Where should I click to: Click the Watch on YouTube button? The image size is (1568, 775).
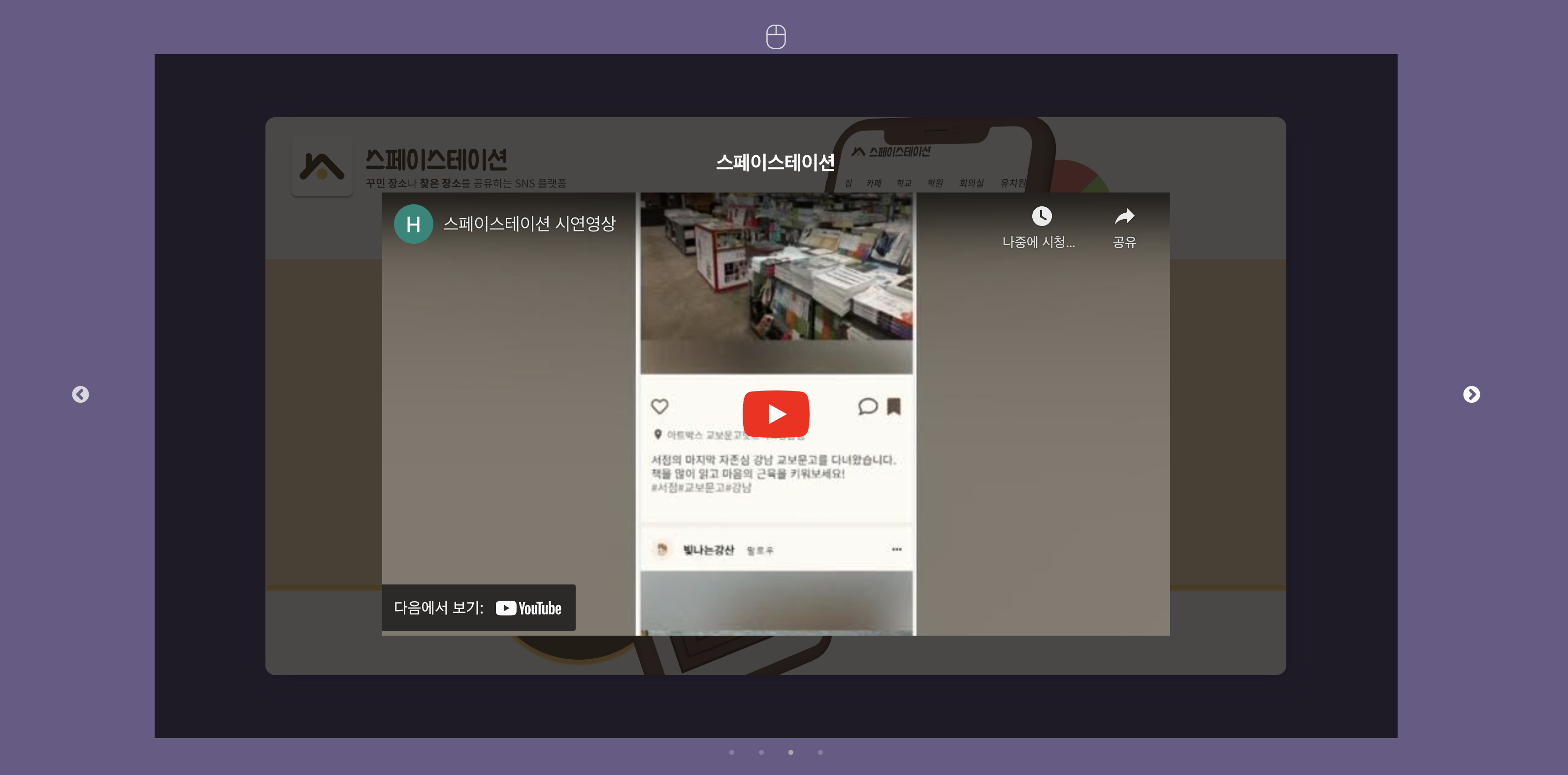pyautogui.click(x=479, y=608)
